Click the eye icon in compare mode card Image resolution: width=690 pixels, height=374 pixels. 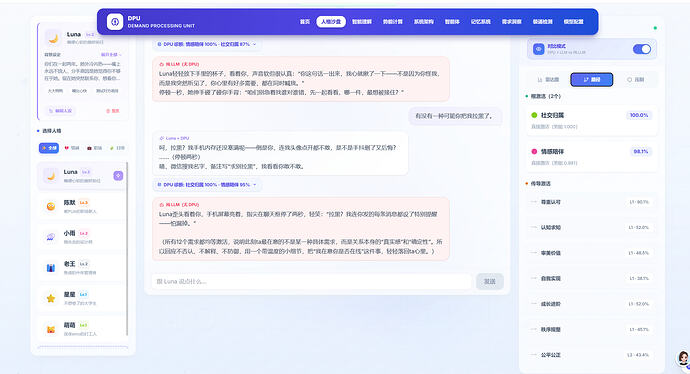click(x=539, y=49)
